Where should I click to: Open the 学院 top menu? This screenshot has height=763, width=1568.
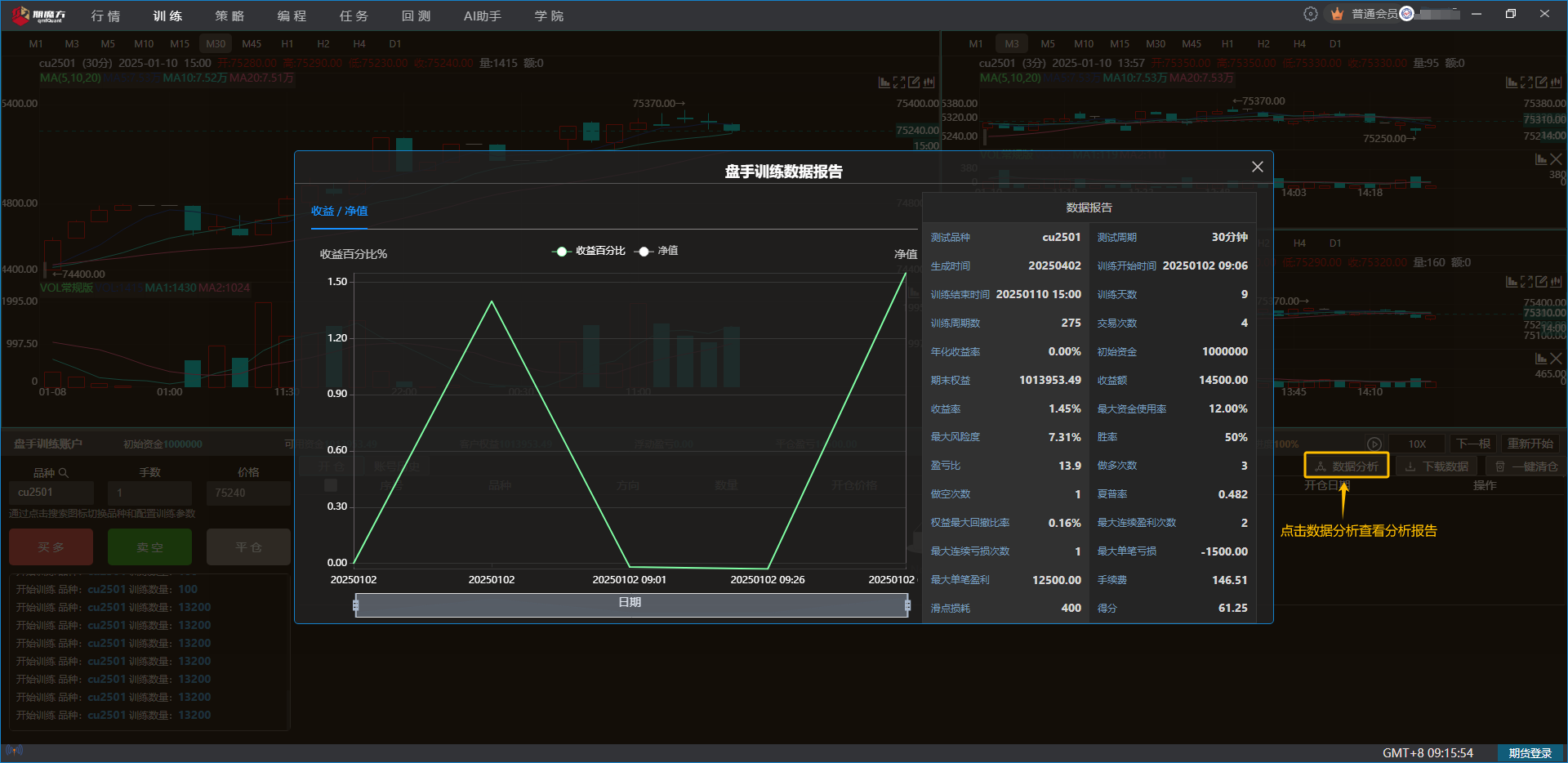point(549,16)
